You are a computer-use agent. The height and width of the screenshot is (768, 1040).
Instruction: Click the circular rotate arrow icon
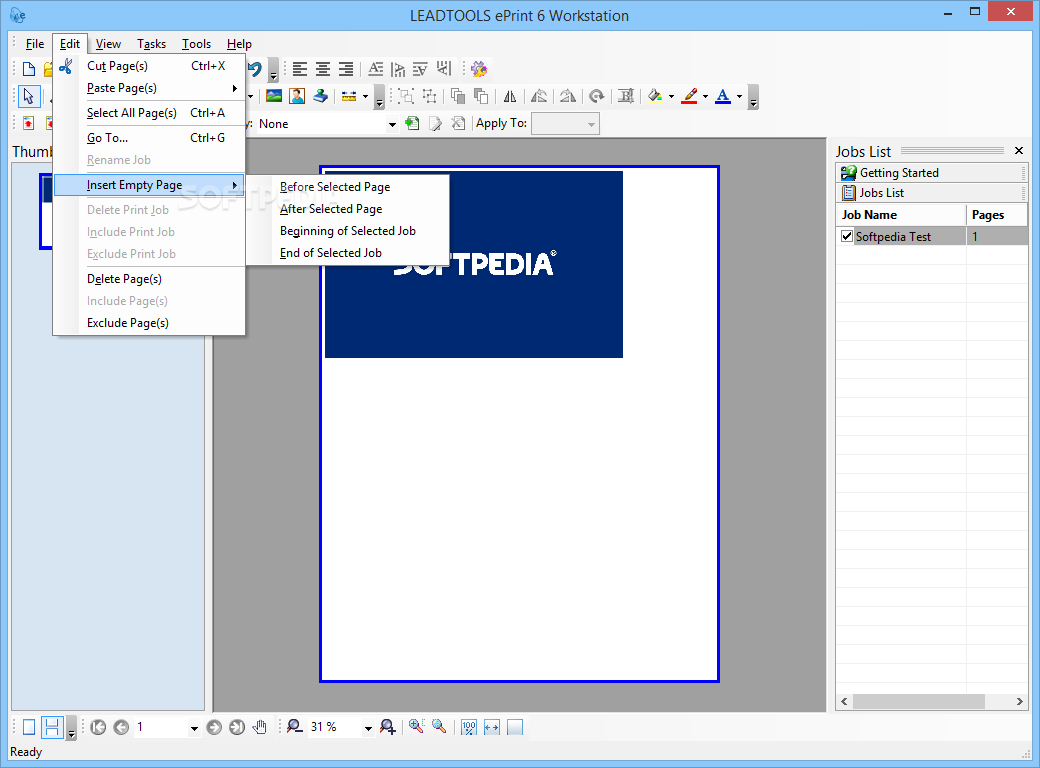point(597,97)
